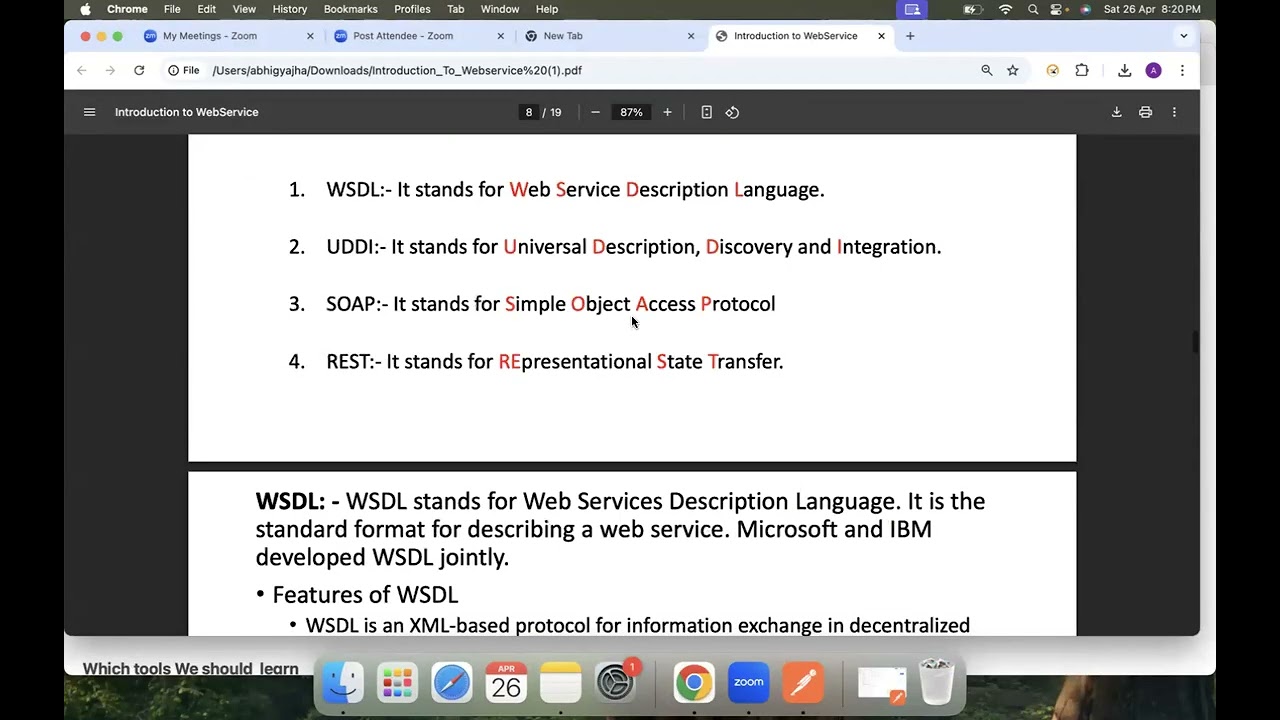Open Control Center in menu bar
This screenshot has height=720, width=1280.
tap(1057, 9)
